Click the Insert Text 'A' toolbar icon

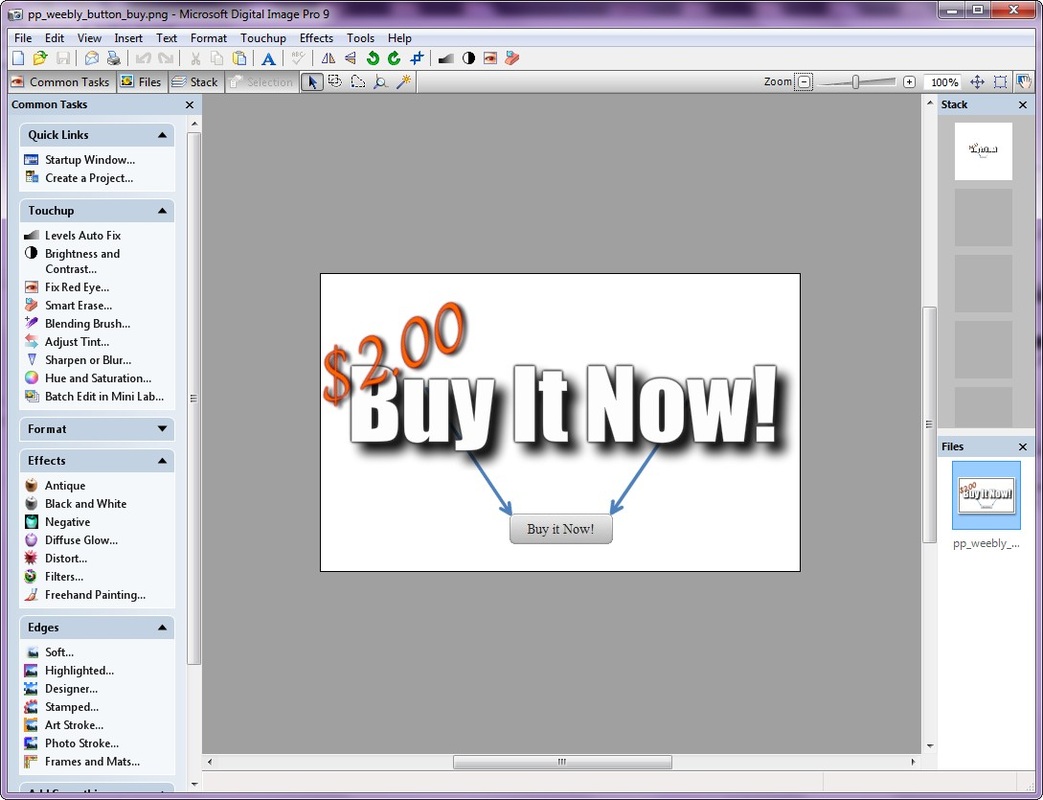pos(268,59)
